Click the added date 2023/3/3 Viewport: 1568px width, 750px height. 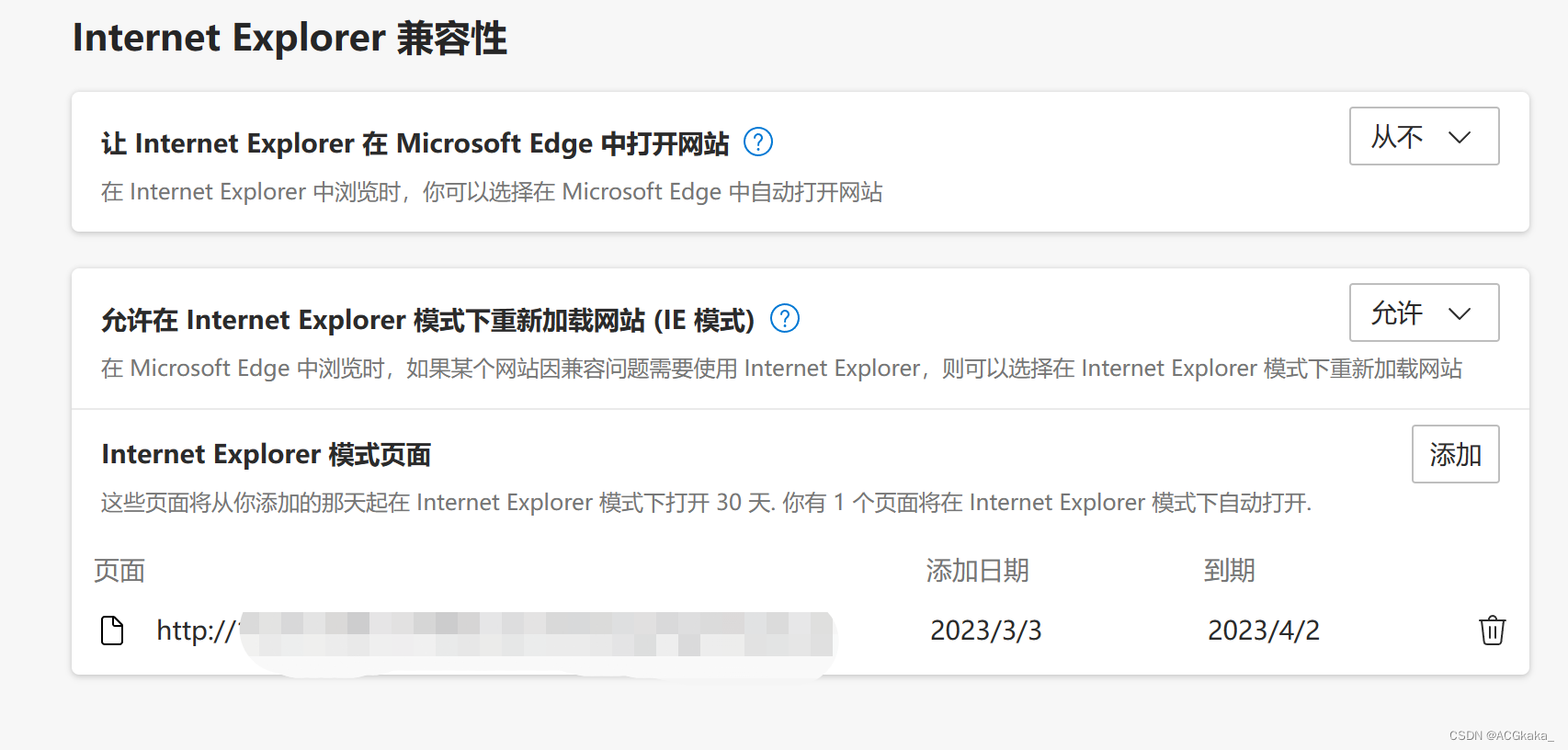[x=985, y=631]
